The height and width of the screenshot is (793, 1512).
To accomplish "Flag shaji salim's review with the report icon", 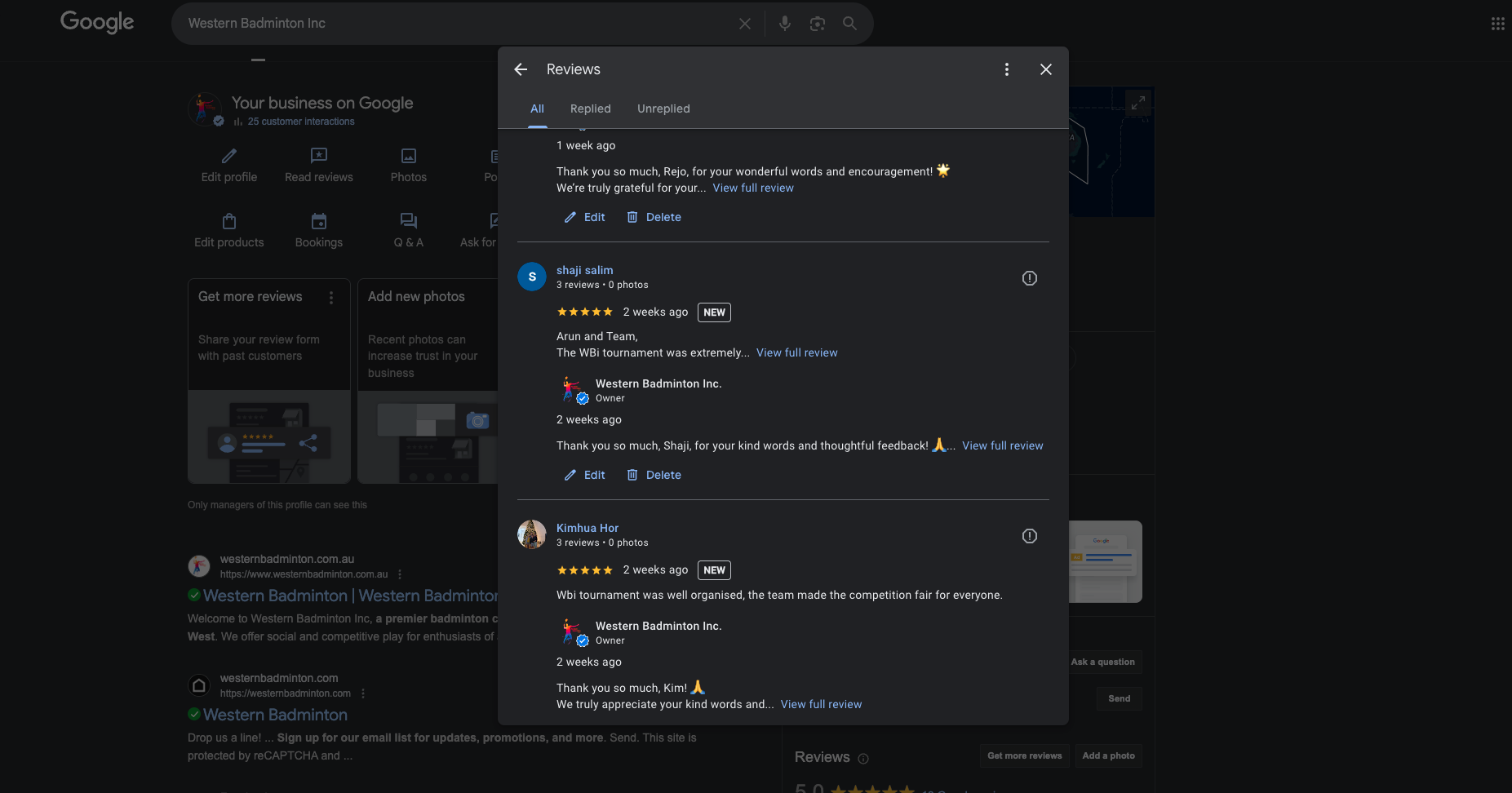I will pos(1029,278).
